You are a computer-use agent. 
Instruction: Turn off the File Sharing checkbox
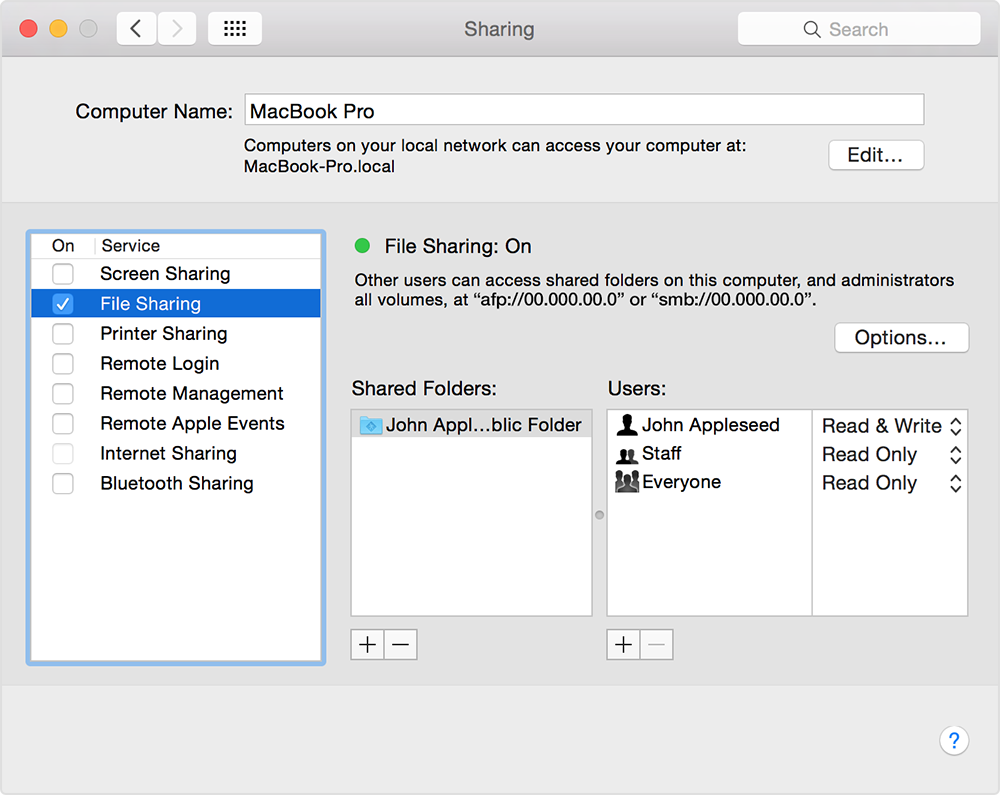pyautogui.click(x=63, y=303)
